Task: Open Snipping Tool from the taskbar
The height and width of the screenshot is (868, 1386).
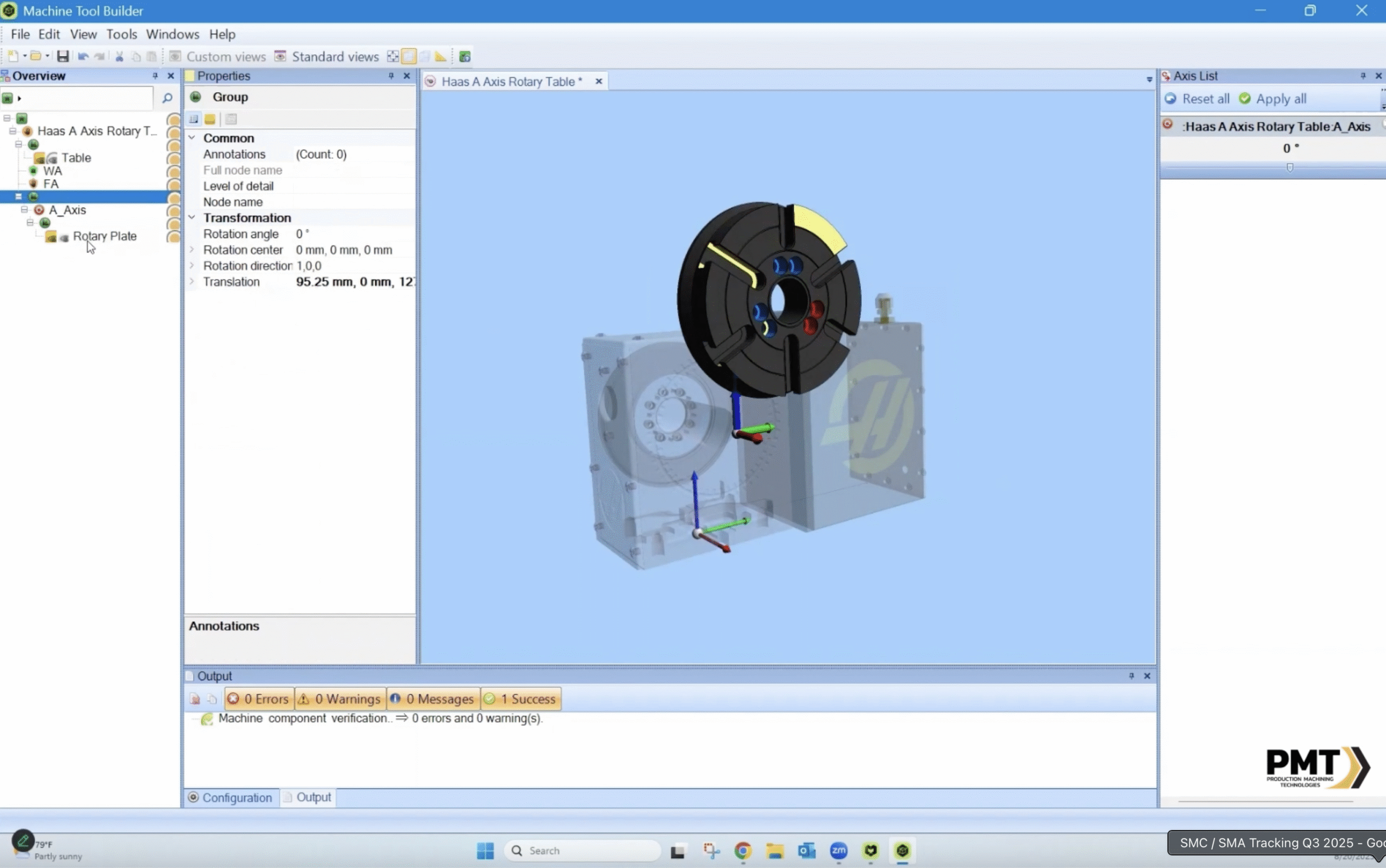Action: tap(711, 850)
